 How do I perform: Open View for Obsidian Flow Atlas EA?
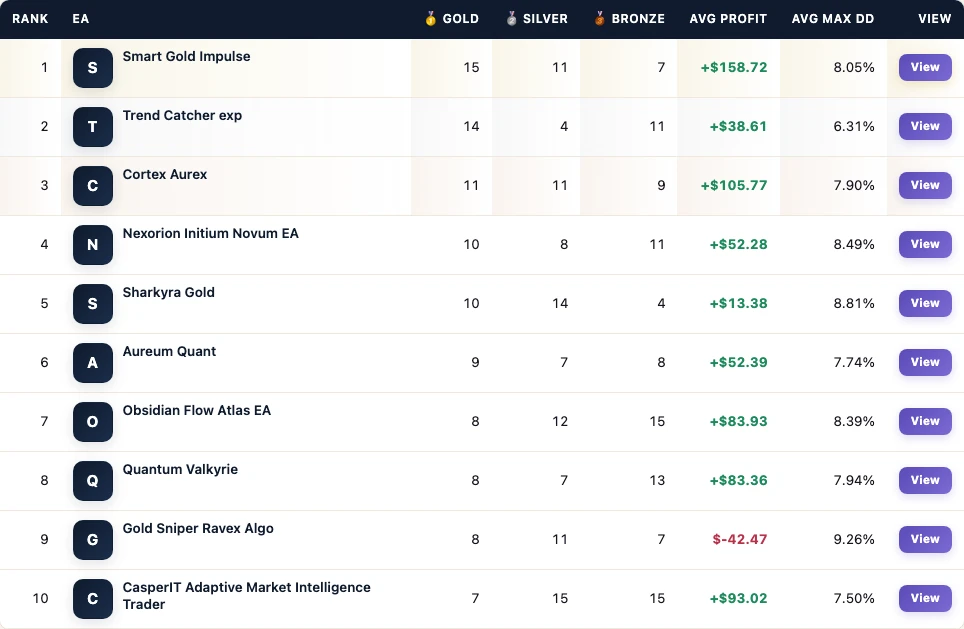pyautogui.click(x=925, y=421)
